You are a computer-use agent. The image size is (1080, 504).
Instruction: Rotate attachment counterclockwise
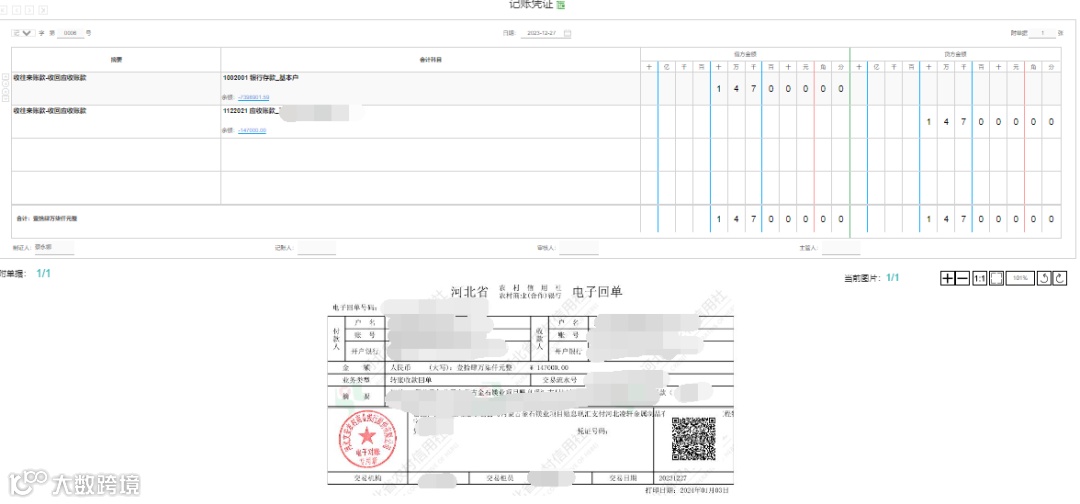(x=1043, y=278)
